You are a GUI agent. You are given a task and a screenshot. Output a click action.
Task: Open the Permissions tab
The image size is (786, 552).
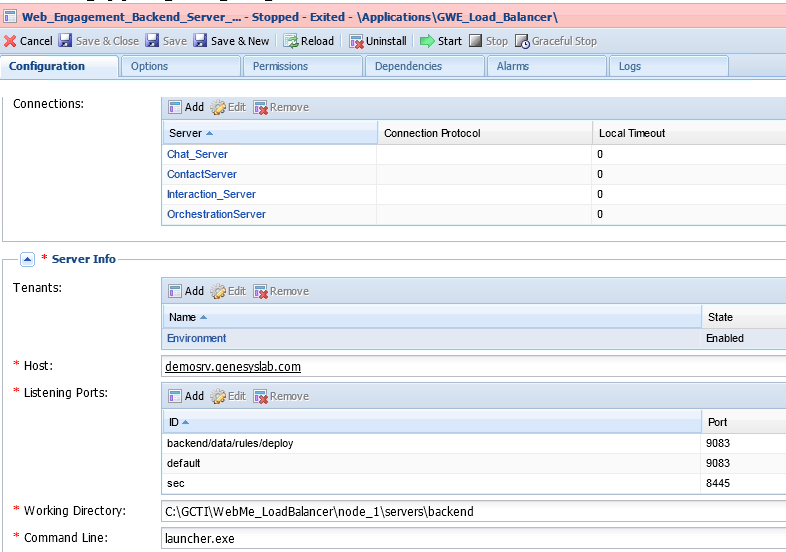point(303,66)
